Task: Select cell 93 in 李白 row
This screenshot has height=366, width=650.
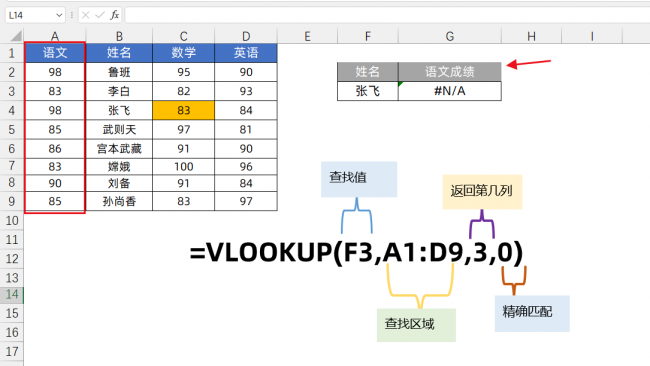Action: (x=246, y=91)
